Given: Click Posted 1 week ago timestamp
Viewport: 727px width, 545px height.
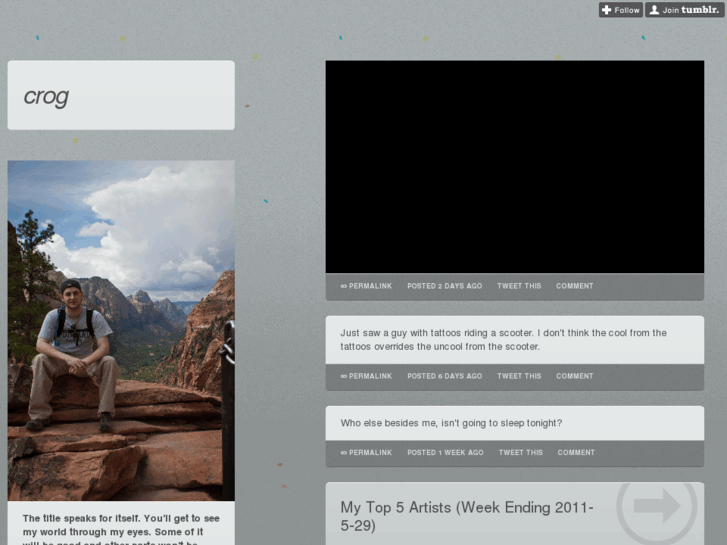Looking at the screenshot, I should click(x=445, y=452).
